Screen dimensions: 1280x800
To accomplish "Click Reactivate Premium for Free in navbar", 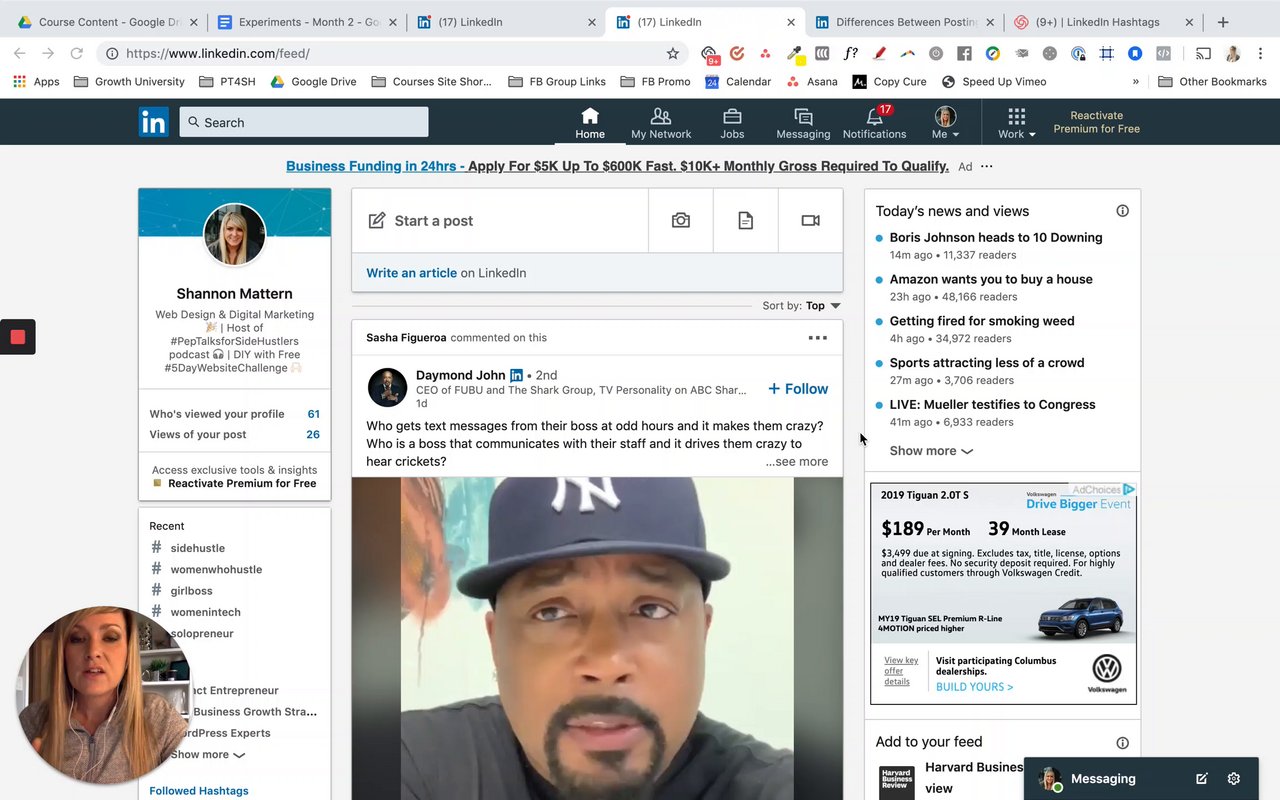I will 1096,122.
